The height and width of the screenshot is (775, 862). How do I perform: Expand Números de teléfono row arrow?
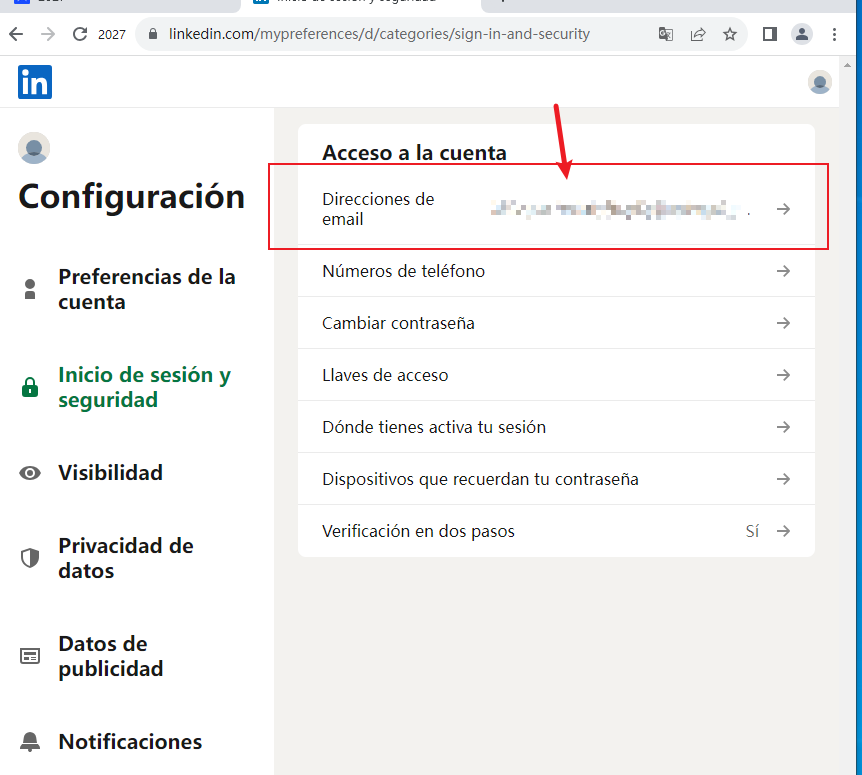coord(784,271)
